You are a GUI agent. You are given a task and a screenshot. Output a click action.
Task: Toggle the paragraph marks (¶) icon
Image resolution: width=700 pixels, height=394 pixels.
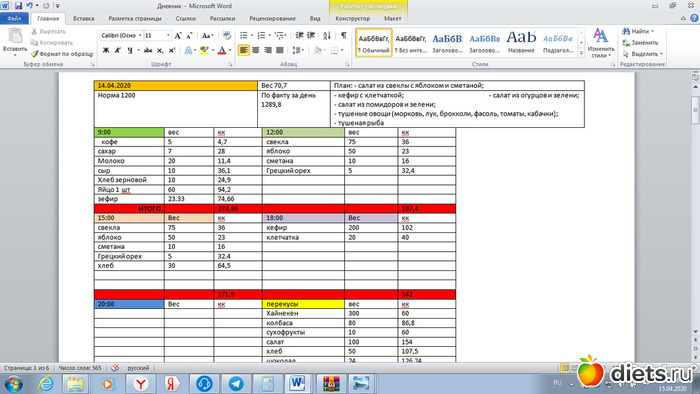click(x=343, y=35)
